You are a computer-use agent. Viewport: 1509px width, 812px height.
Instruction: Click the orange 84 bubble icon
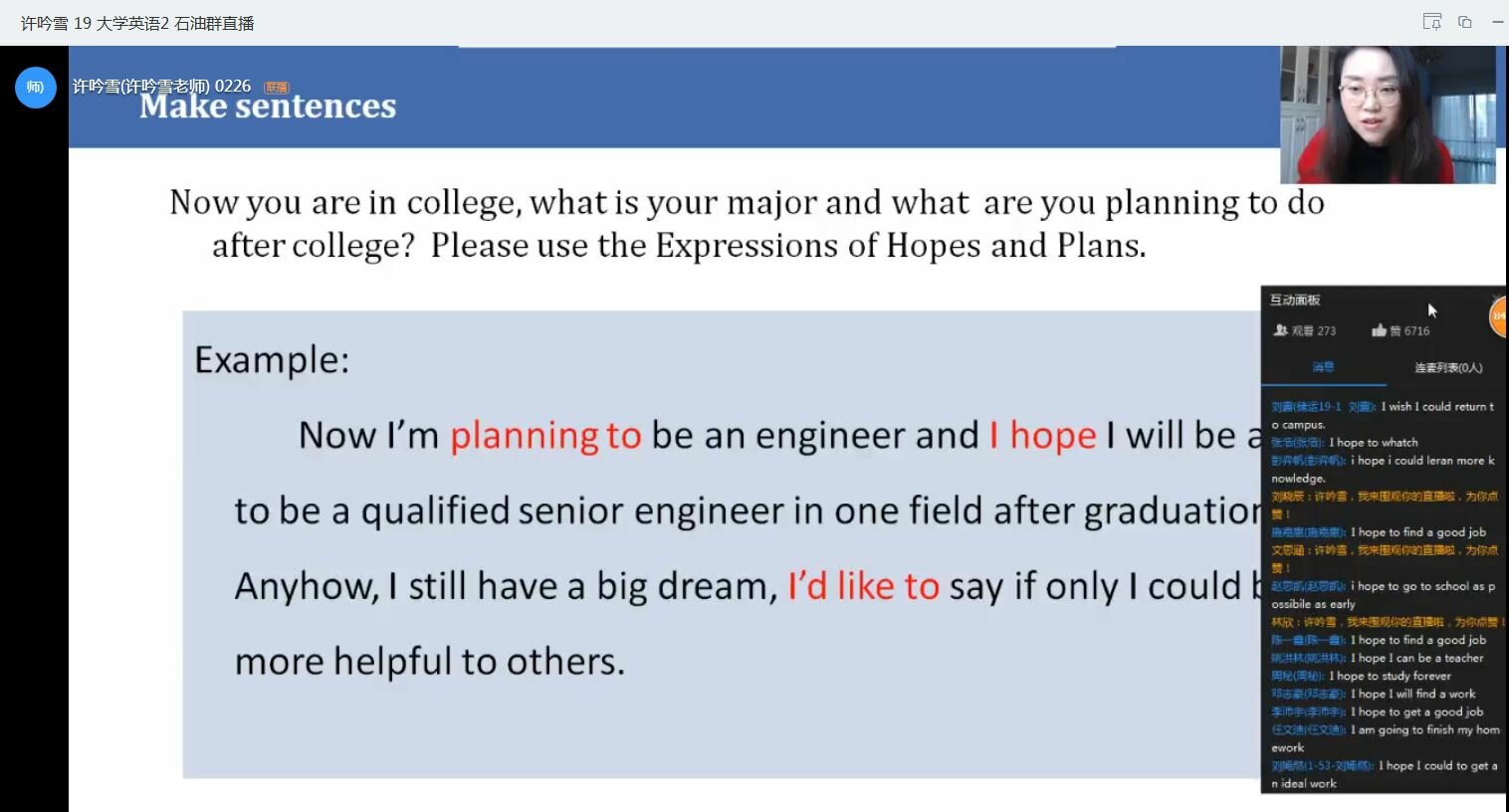[x=1498, y=316]
